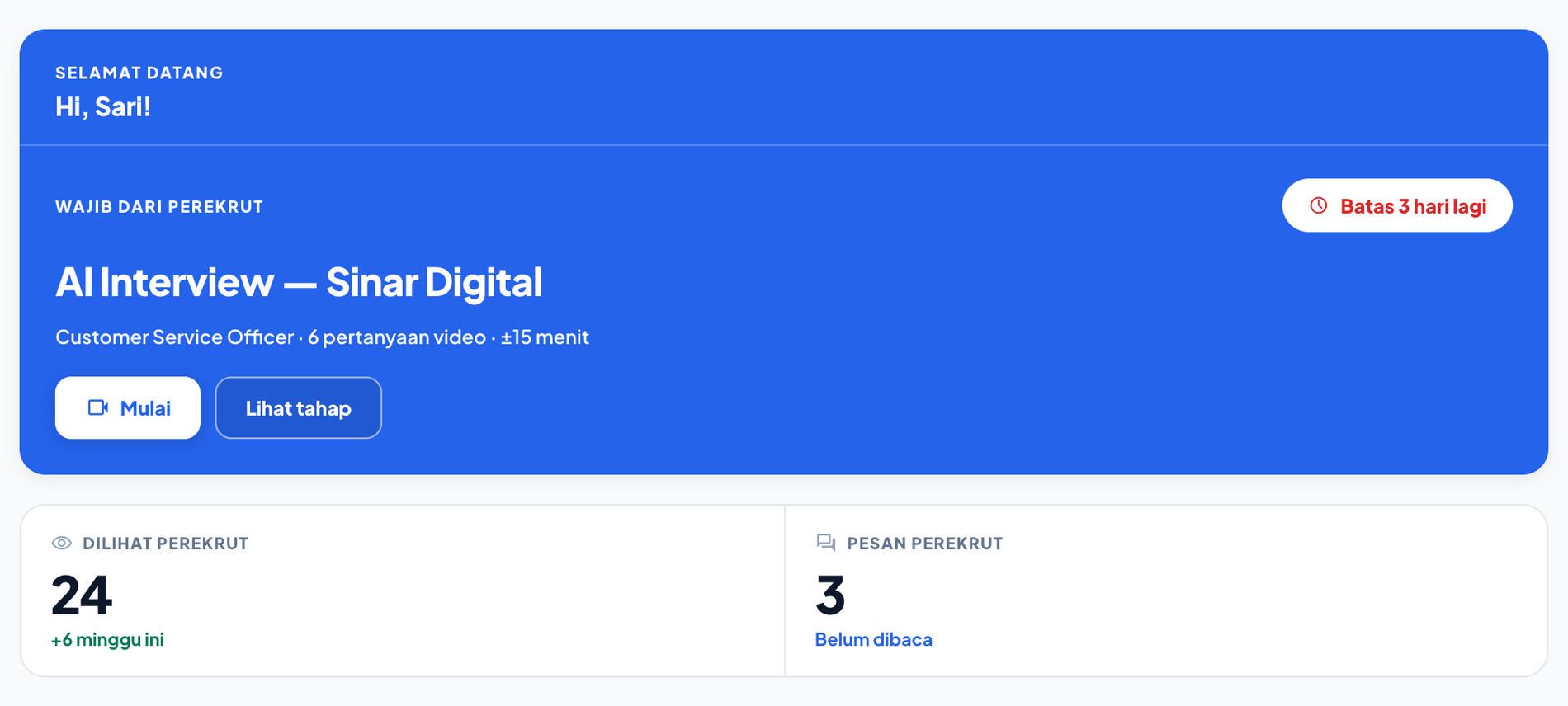Start the AI interview with Mulai button
This screenshot has height=706, width=1568.
(x=128, y=407)
